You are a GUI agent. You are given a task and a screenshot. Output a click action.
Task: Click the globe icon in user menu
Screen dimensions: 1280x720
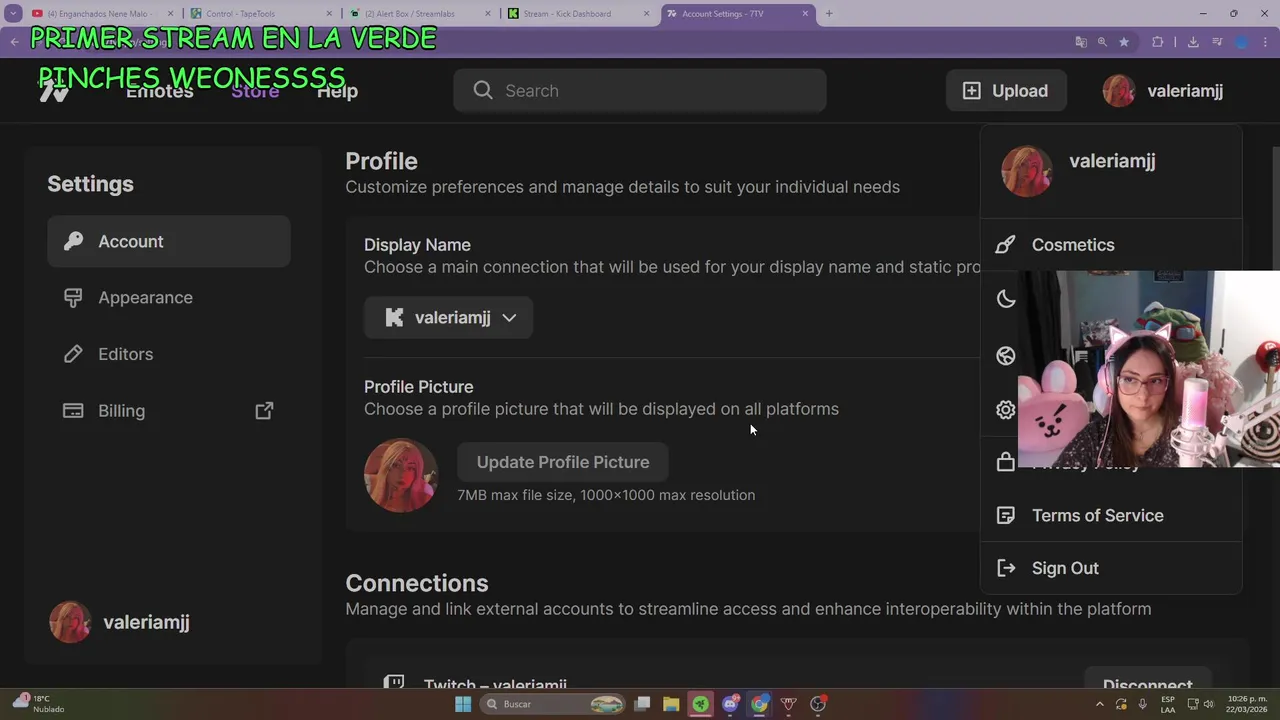point(1006,356)
